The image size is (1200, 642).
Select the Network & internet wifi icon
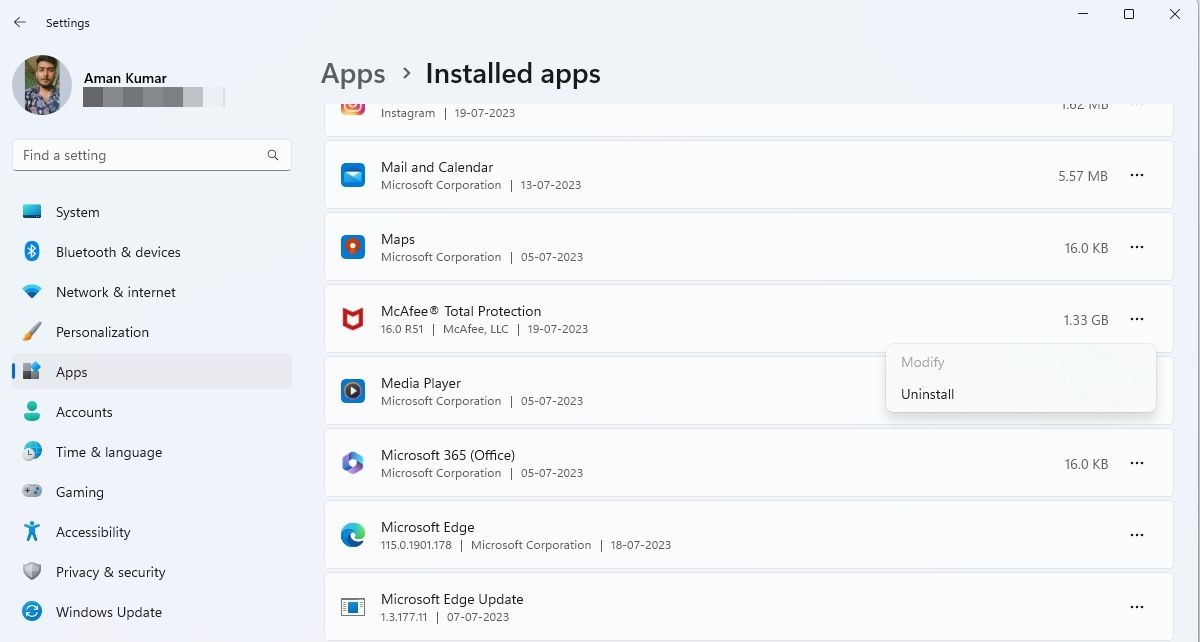[32, 292]
